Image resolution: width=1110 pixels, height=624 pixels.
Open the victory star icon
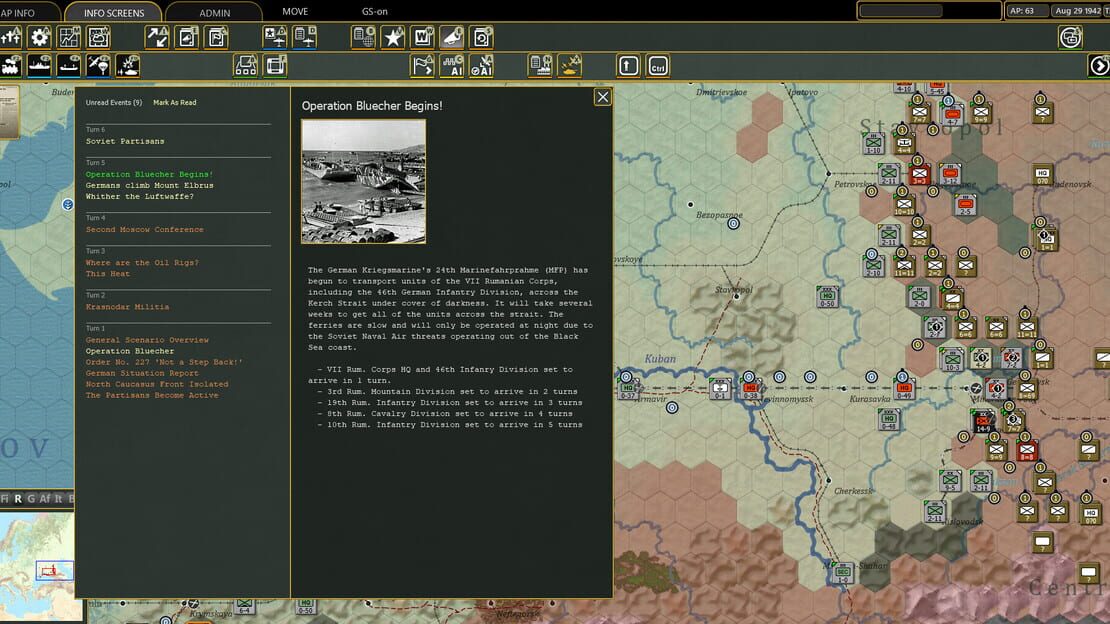pyautogui.click(x=393, y=37)
